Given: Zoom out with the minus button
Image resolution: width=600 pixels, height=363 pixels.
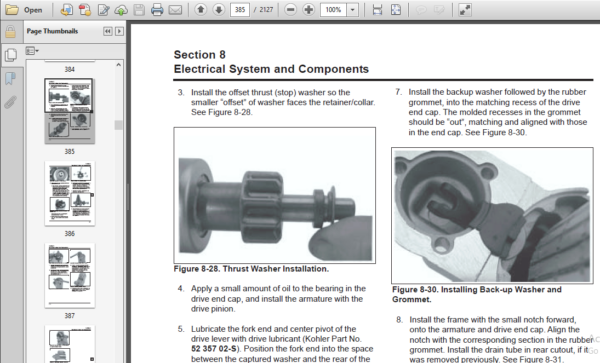Looking at the screenshot, I should 290,10.
